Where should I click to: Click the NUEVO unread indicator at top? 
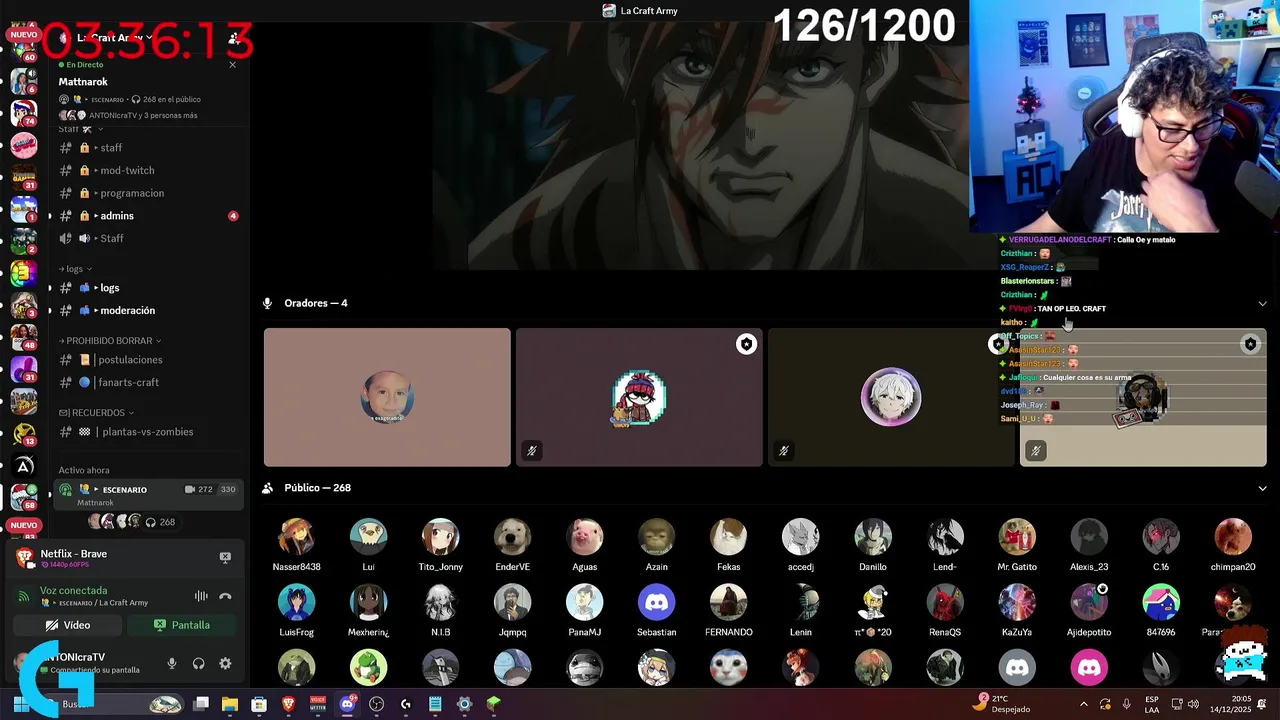[23, 35]
